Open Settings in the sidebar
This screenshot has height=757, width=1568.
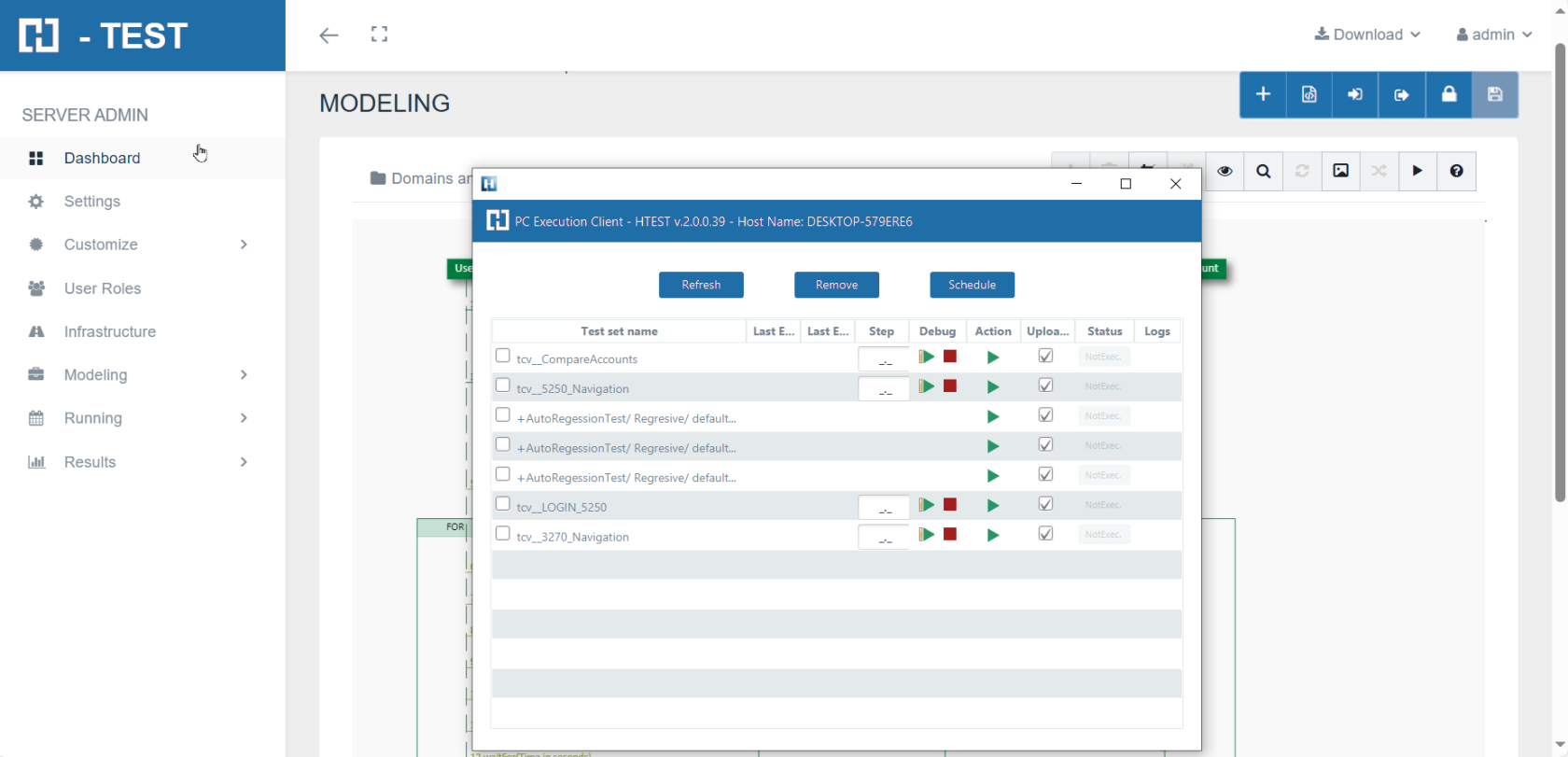(91, 202)
